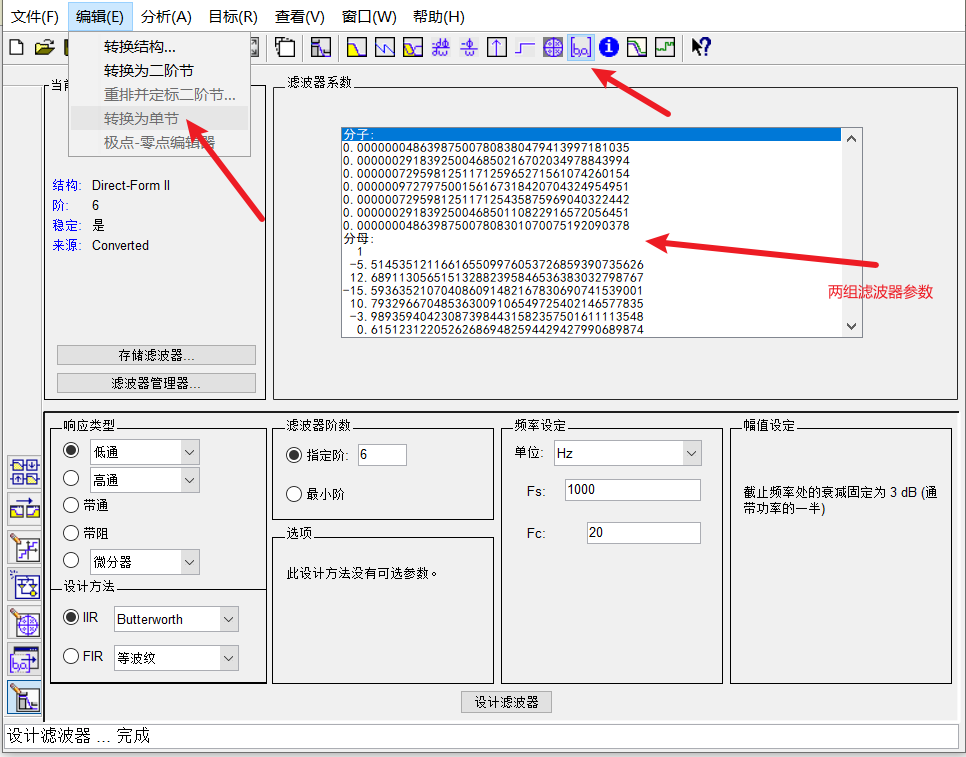Display the group delay response
Image resolution: width=966 pixels, height=757 pixels.
click(440, 47)
